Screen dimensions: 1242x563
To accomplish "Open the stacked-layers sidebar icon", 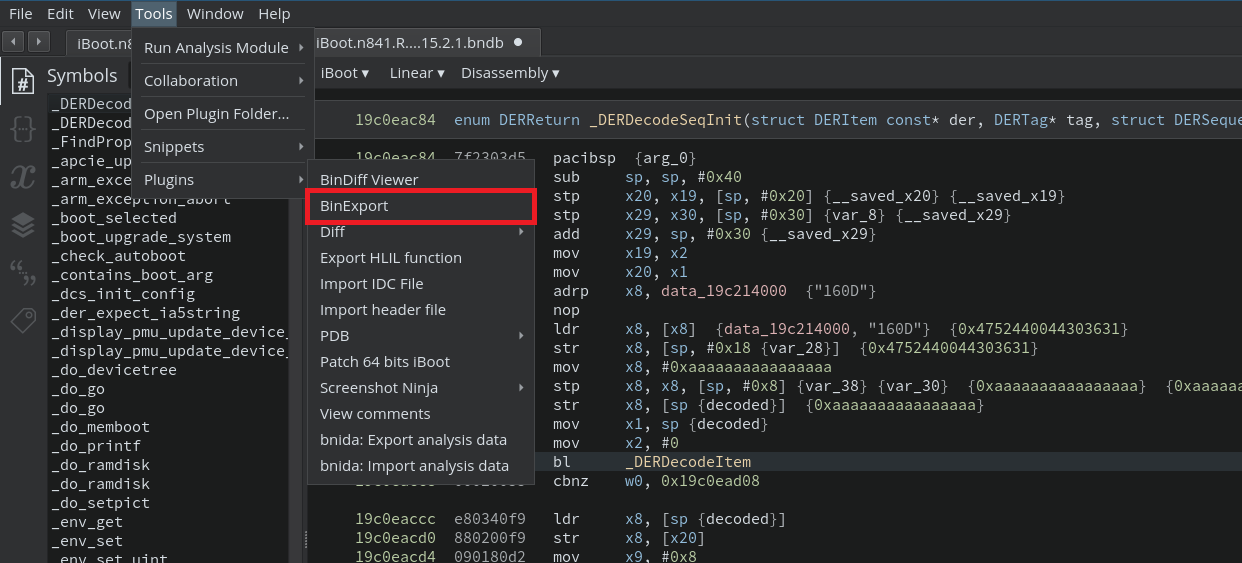I will (22, 225).
